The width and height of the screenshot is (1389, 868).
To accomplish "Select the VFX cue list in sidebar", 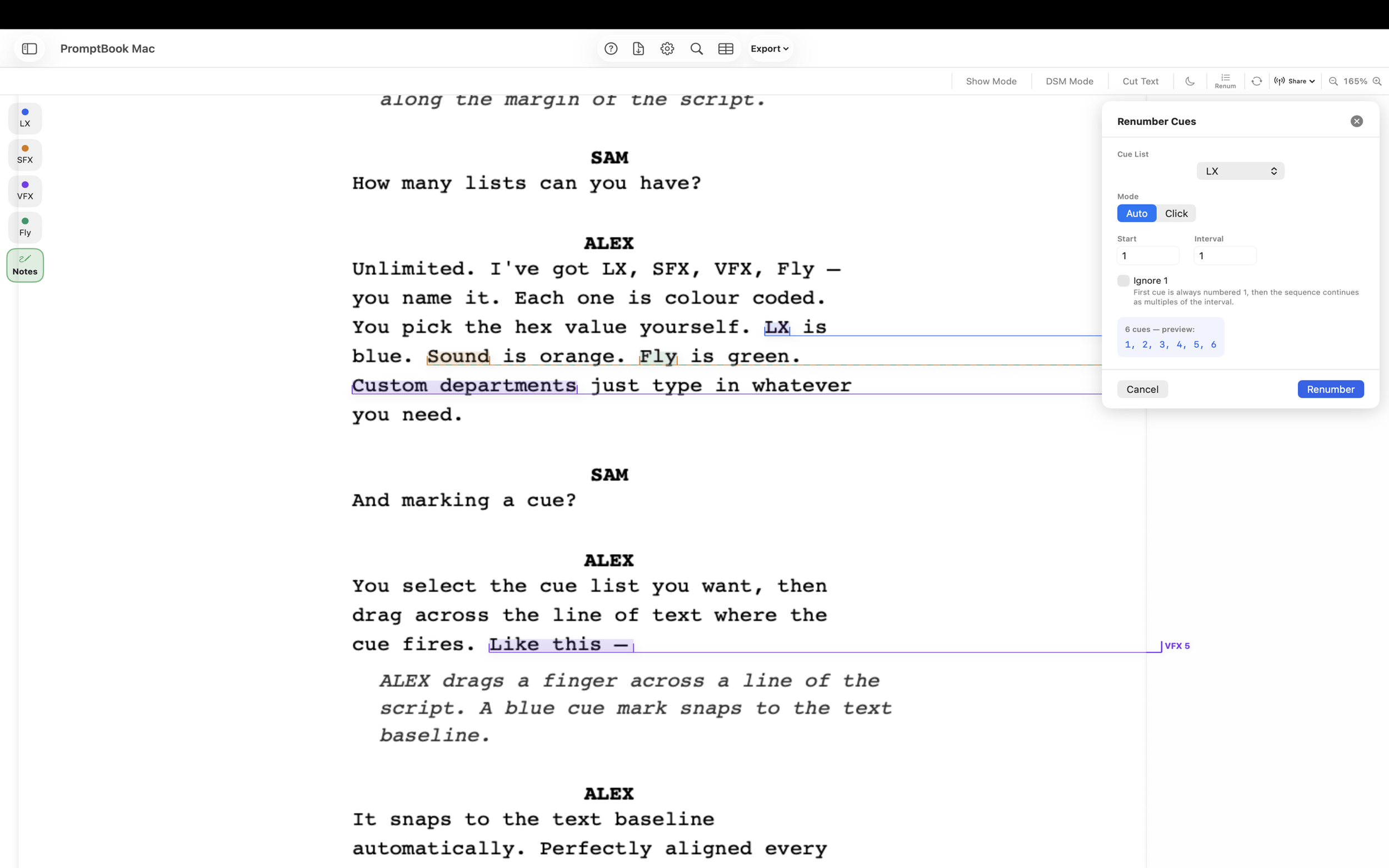I will [x=24, y=191].
